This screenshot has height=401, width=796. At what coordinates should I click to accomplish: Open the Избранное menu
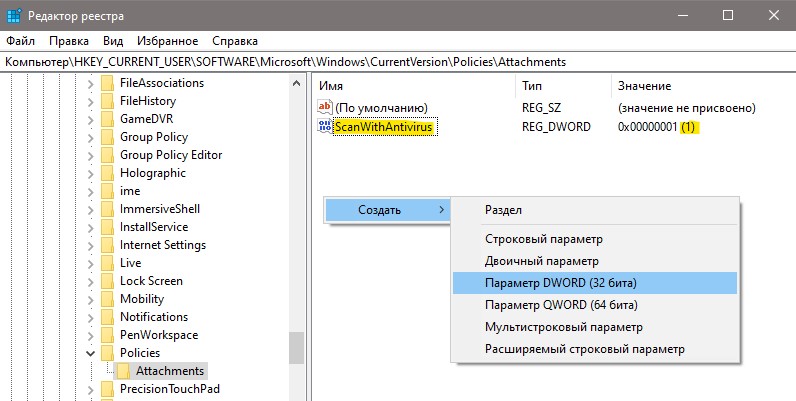click(x=168, y=41)
